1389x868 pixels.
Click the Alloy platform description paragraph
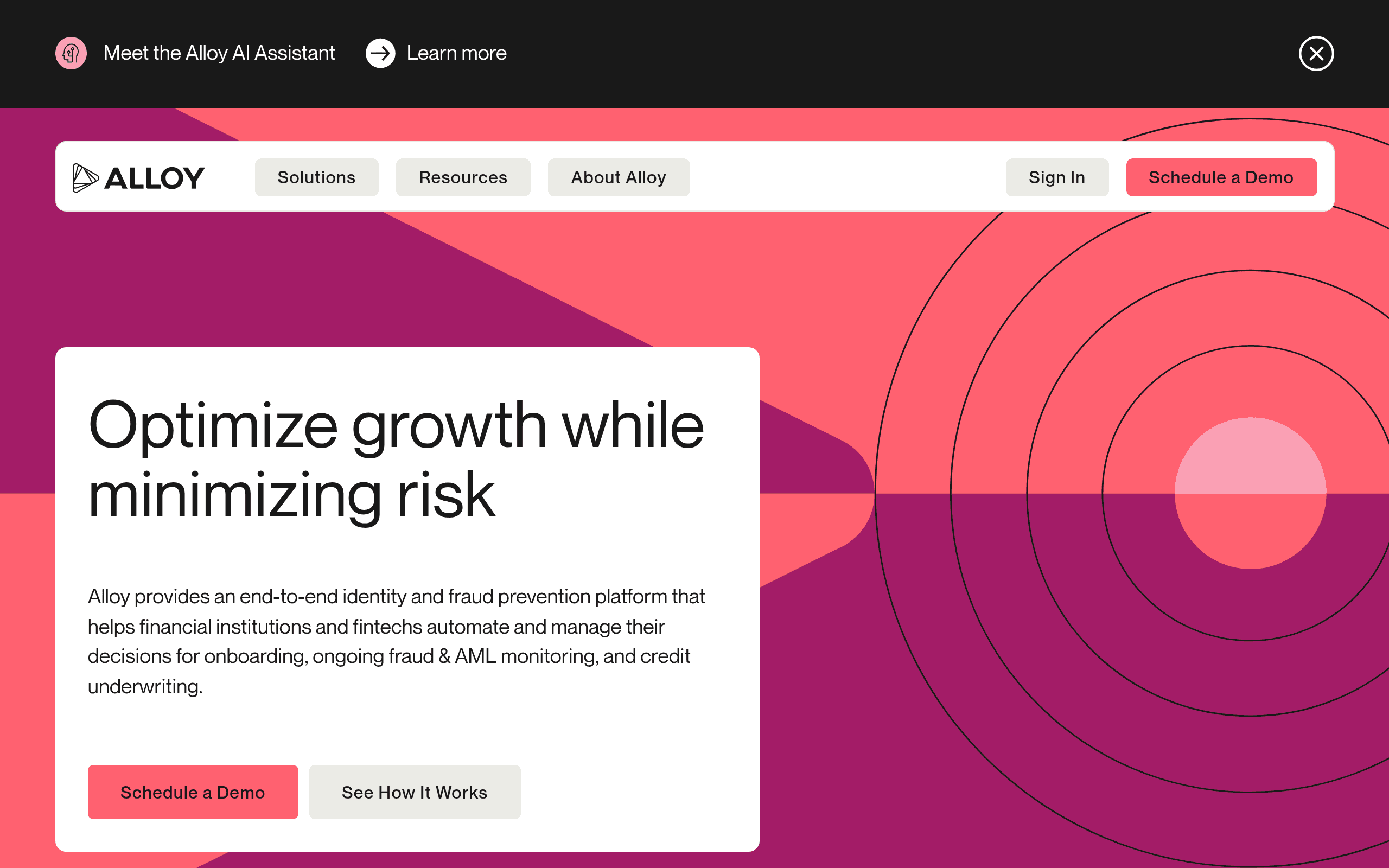[x=396, y=641]
